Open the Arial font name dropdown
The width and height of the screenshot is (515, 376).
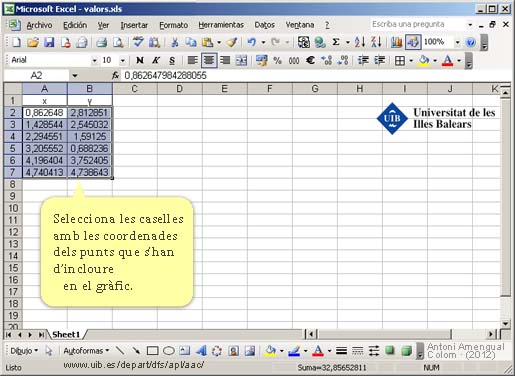pos(94,60)
